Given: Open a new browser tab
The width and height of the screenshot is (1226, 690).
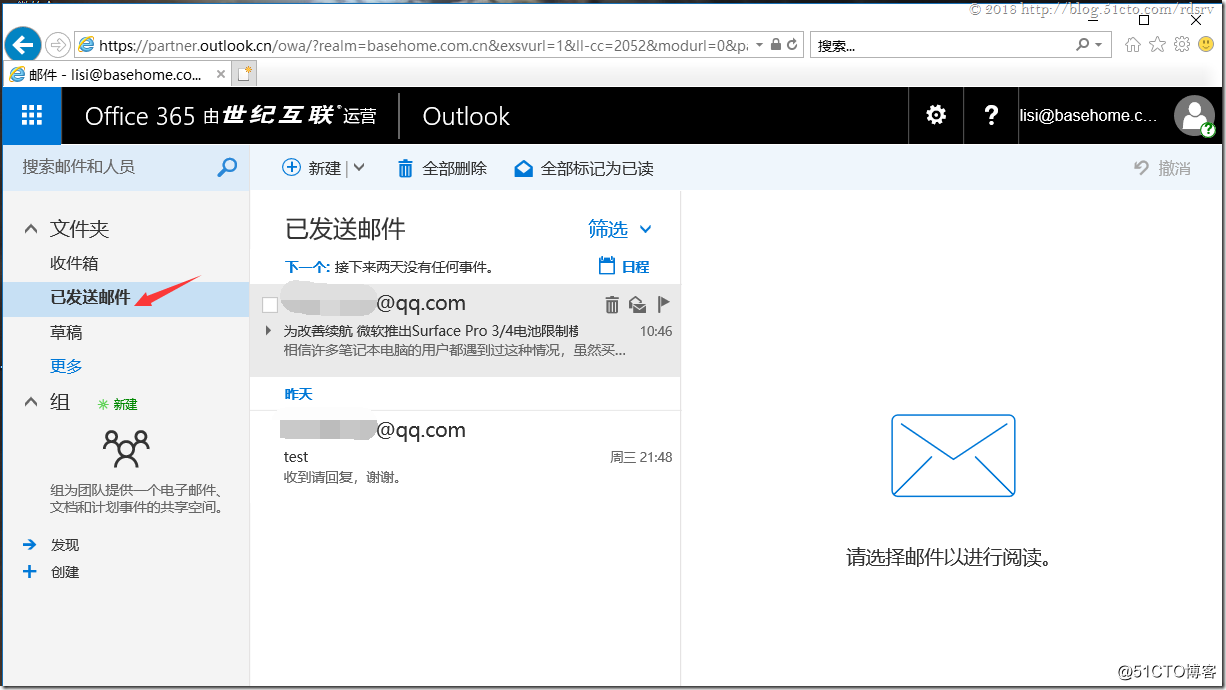Looking at the screenshot, I should click(245, 74).
